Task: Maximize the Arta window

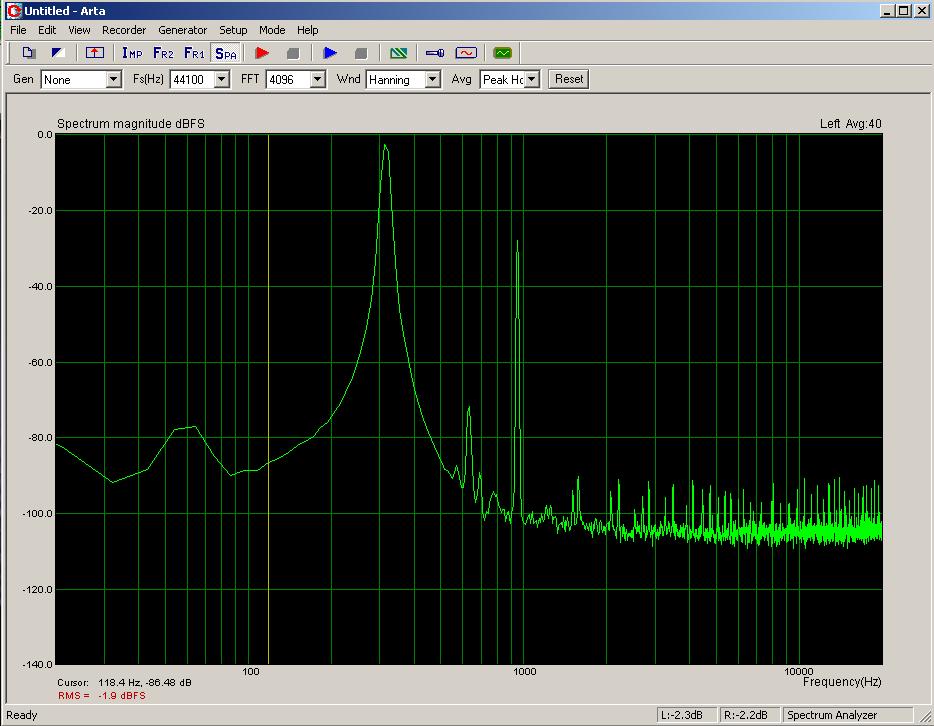Action: 903,11
